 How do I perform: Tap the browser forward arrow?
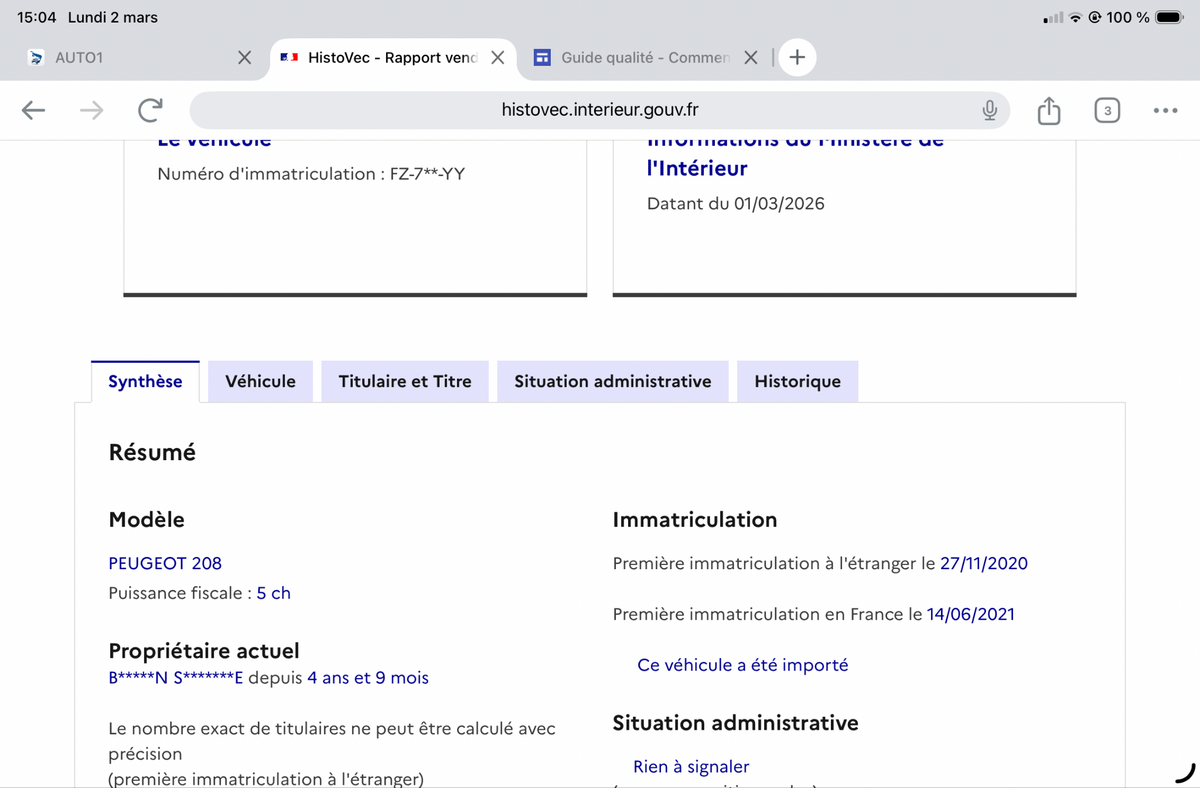[91, 110]
